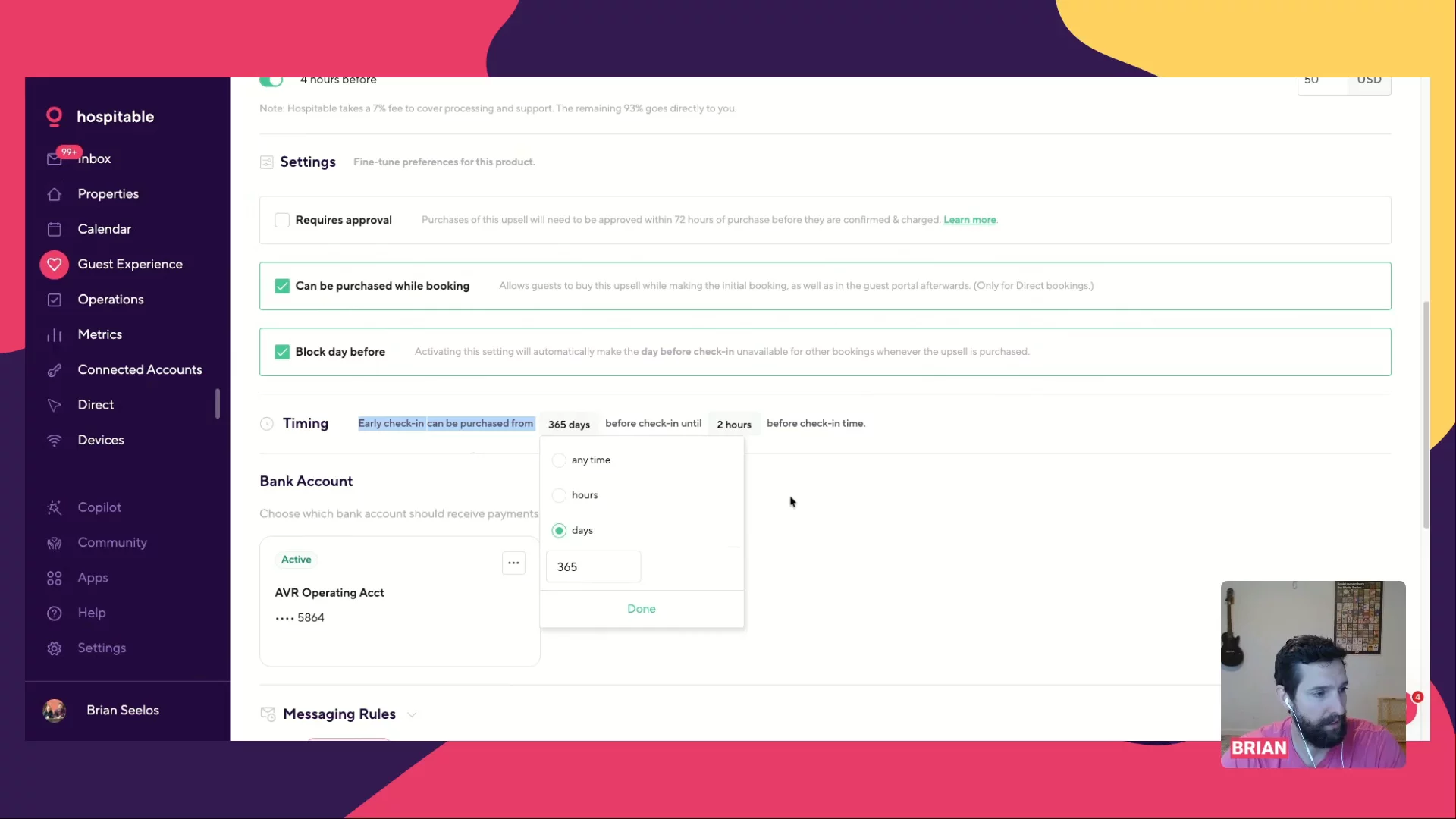This screenshot has width=1456, height=819.
Task: Click the days number input field
Action: tap(593, 567)
